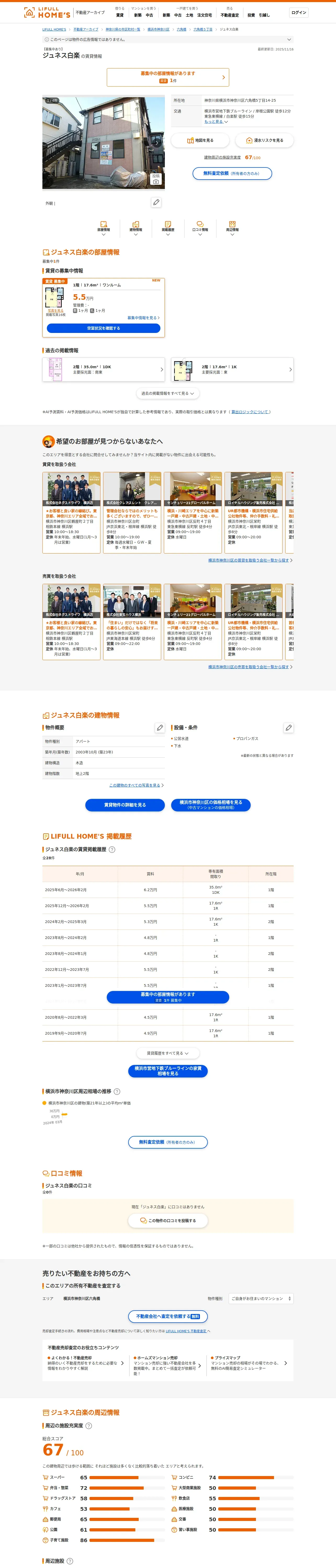
Task: Click next-photo arrow on the building image
Action: coord(157,143)
